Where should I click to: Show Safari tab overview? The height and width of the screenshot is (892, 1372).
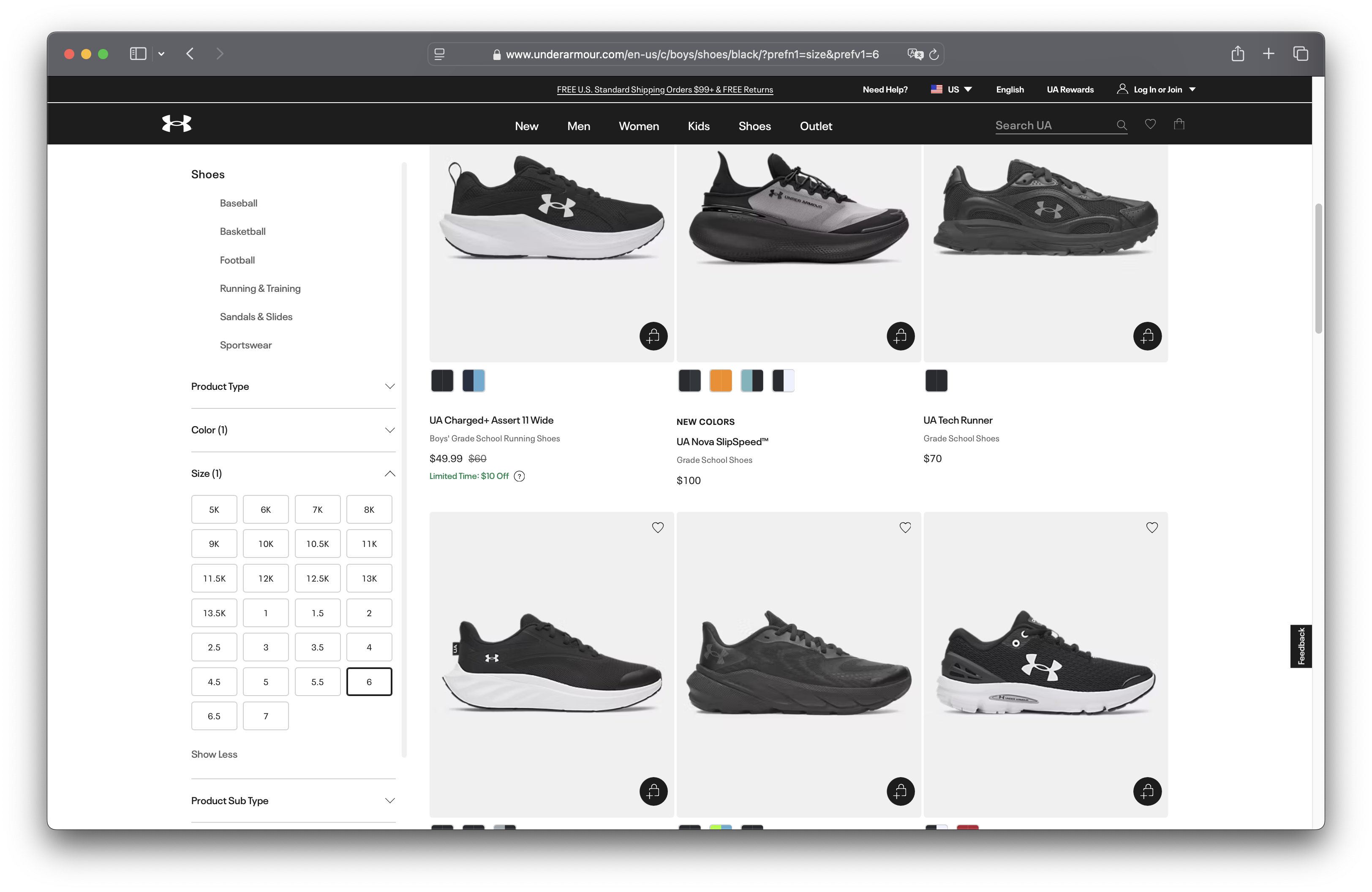pyautogui.click(x=1301, y=54)
